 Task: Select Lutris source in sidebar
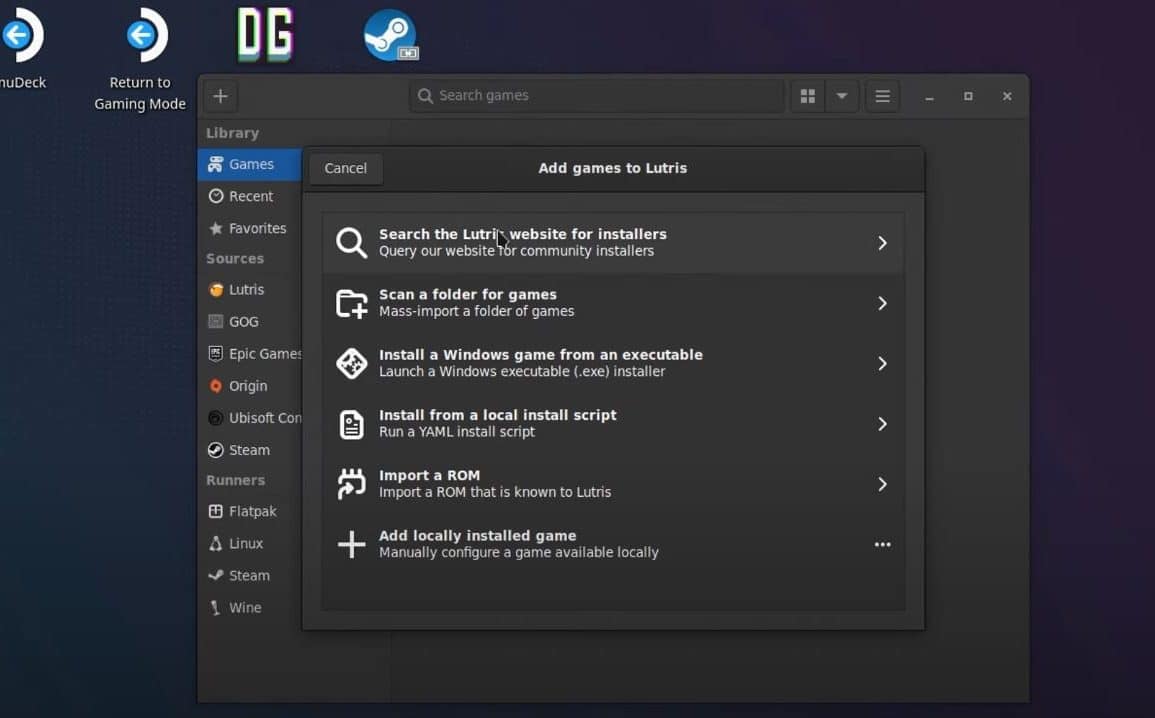[x=250, y=289]
